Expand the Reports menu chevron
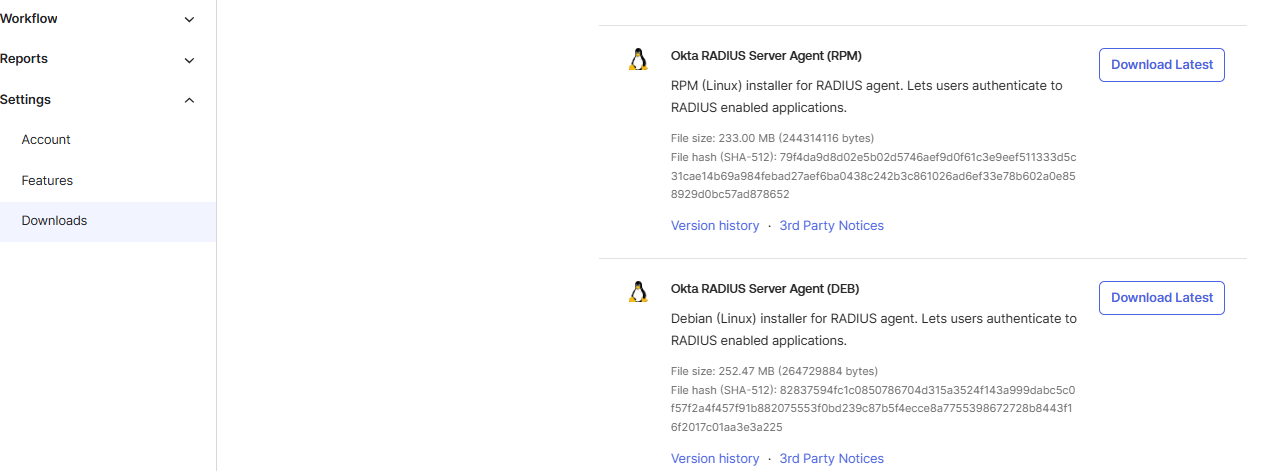The width and height of the screenshot is (1273, 471). (190, 60)
